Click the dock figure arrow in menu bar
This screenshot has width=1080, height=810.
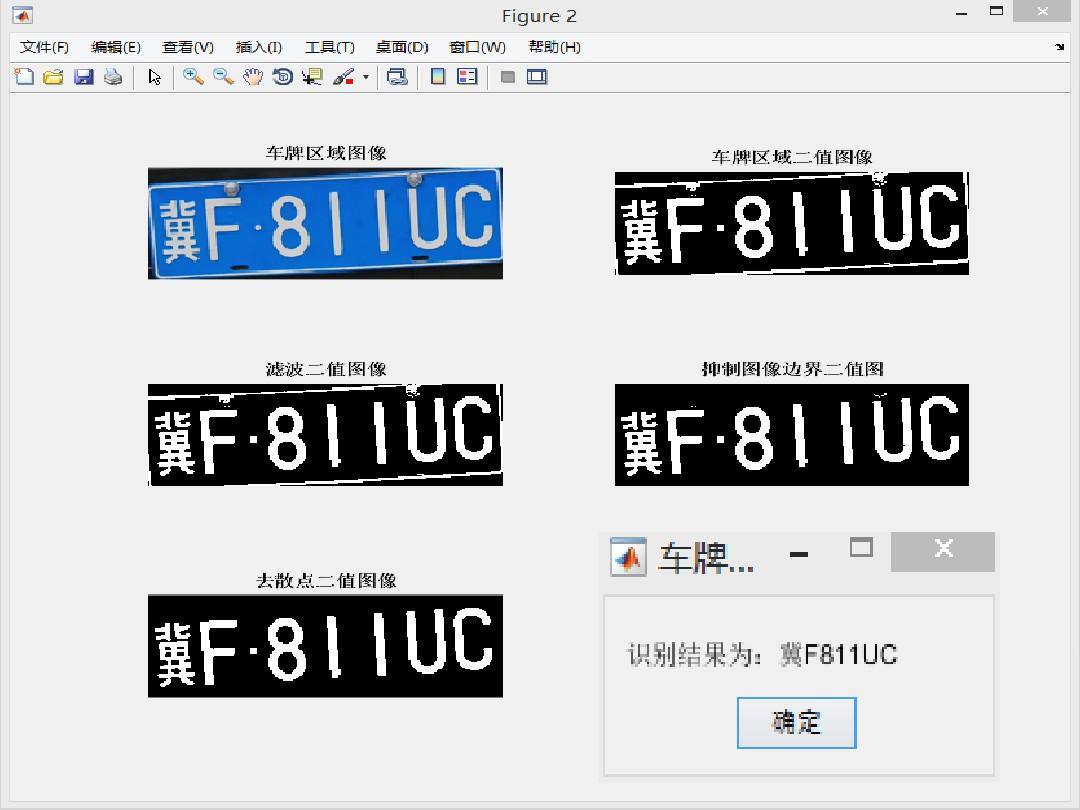click(x=1059, y=47)
